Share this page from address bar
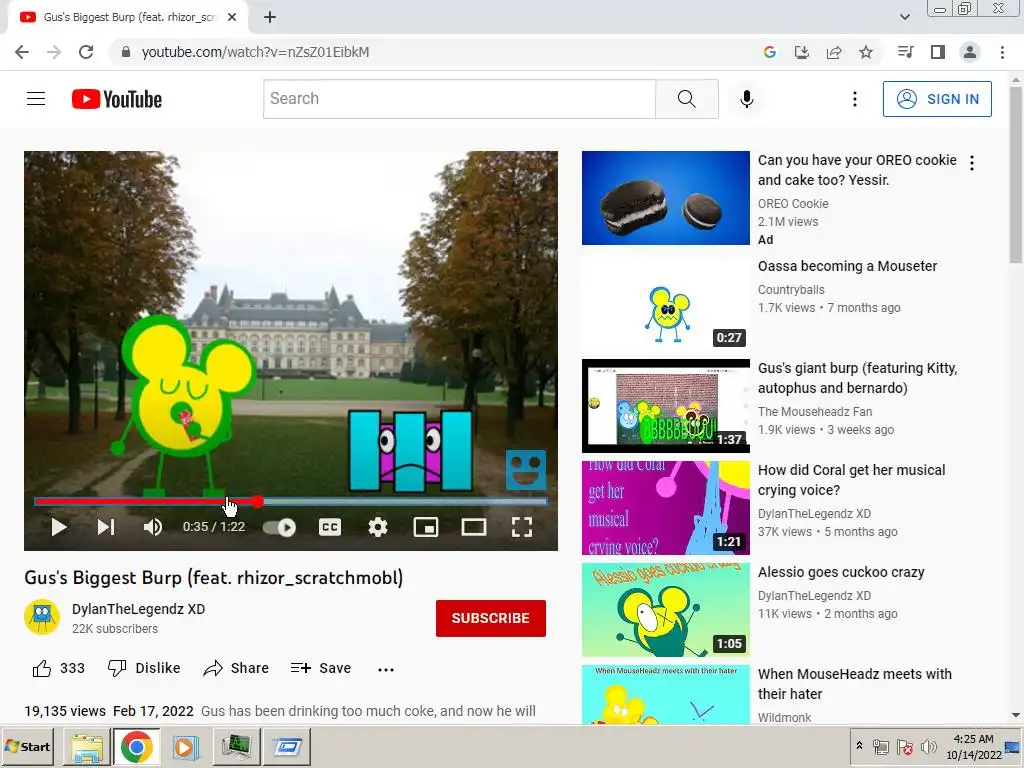Image resolution: width=1024 pixels, height=768 pixels. (834, 52)
